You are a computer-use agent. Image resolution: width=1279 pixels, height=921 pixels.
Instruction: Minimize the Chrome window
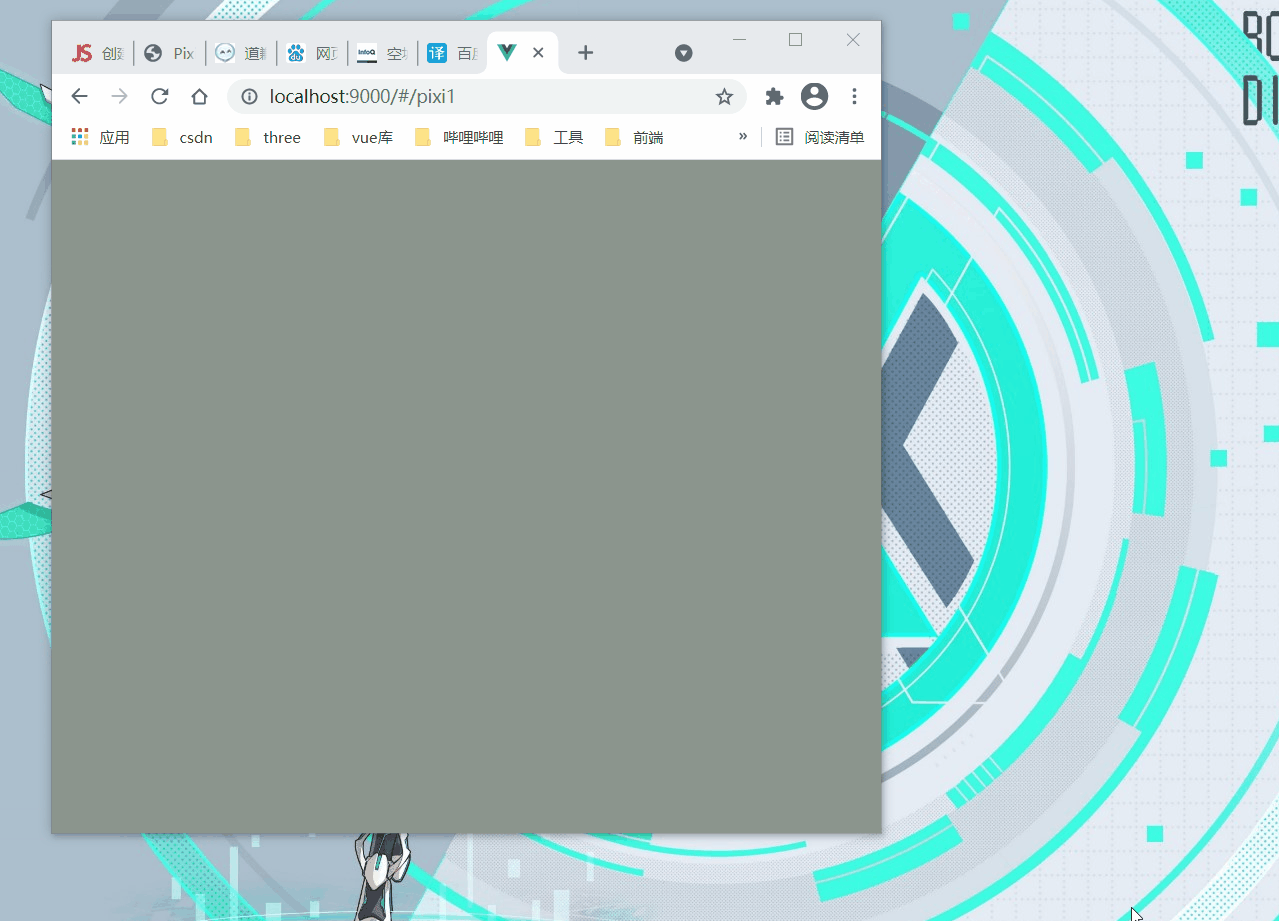740,40
